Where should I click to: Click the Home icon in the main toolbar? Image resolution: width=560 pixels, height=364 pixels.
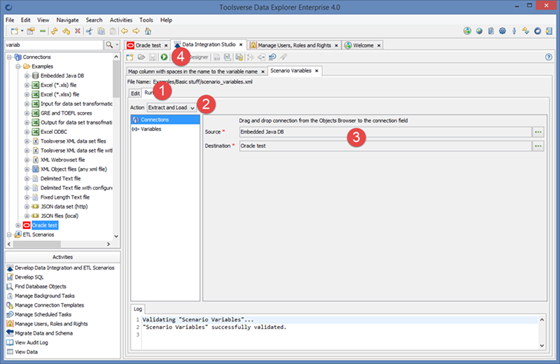click(x=148, y=31)
